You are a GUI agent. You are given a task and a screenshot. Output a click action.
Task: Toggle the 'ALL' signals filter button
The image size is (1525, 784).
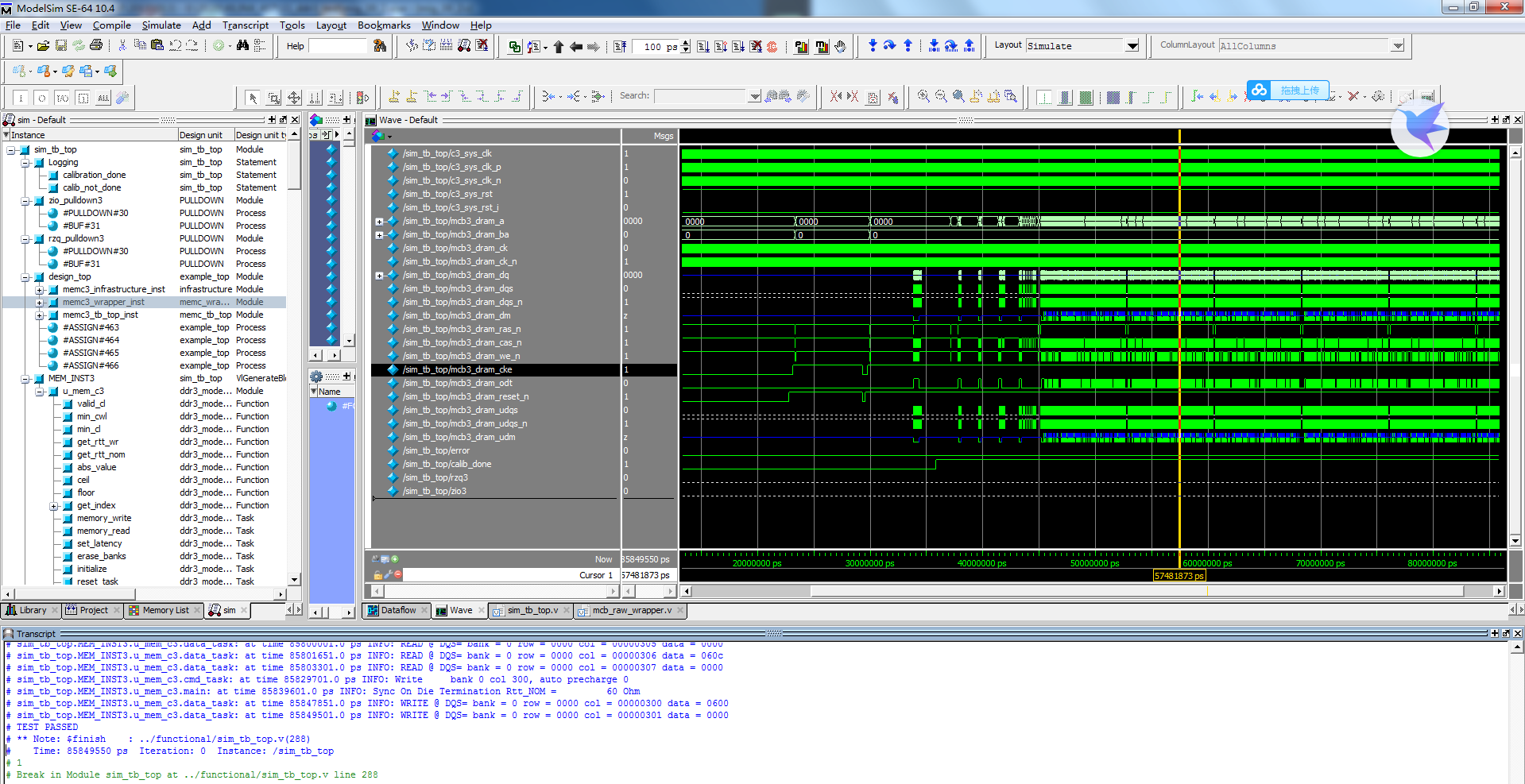tap(103, 98)
